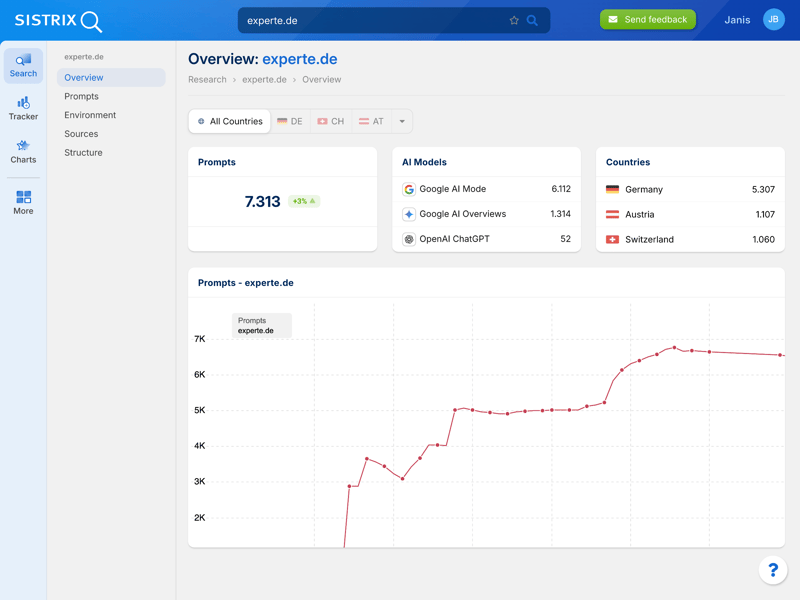Open the Tracker sidebar section

coord(23,109)
